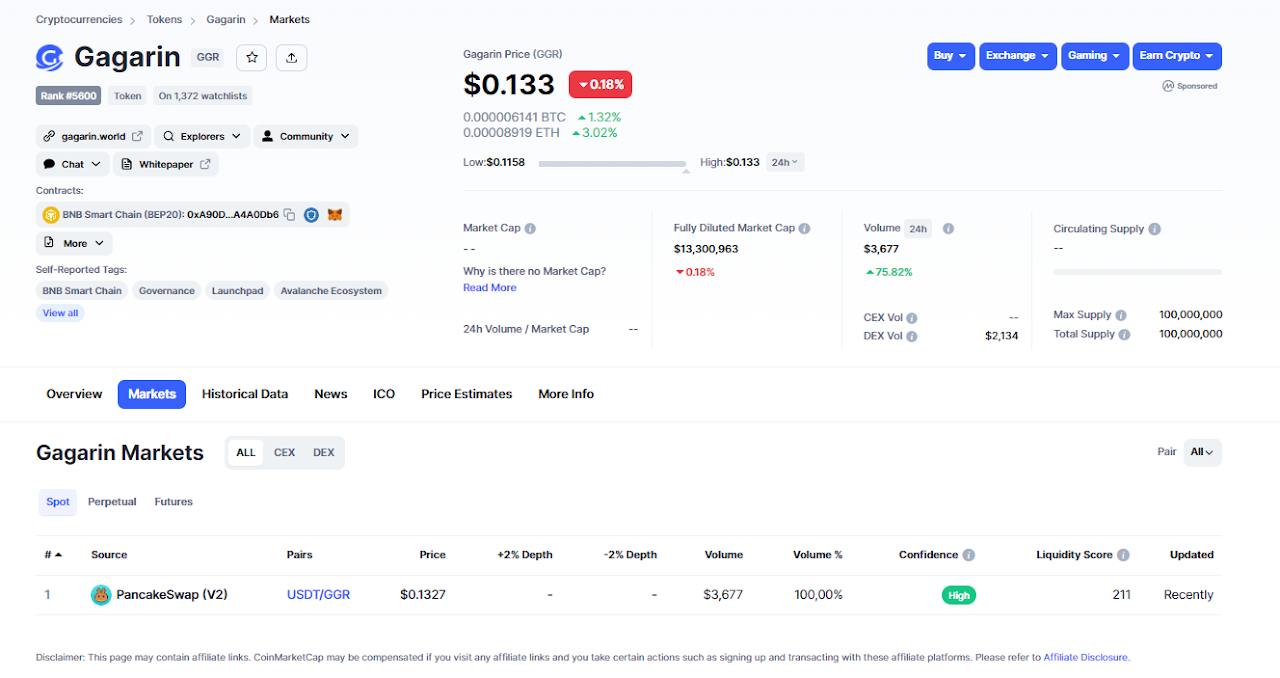The width and height of the screenshot is (1280, 678).
Task: Click the shield wallet icon beside contract
Action: pos(311,215)
